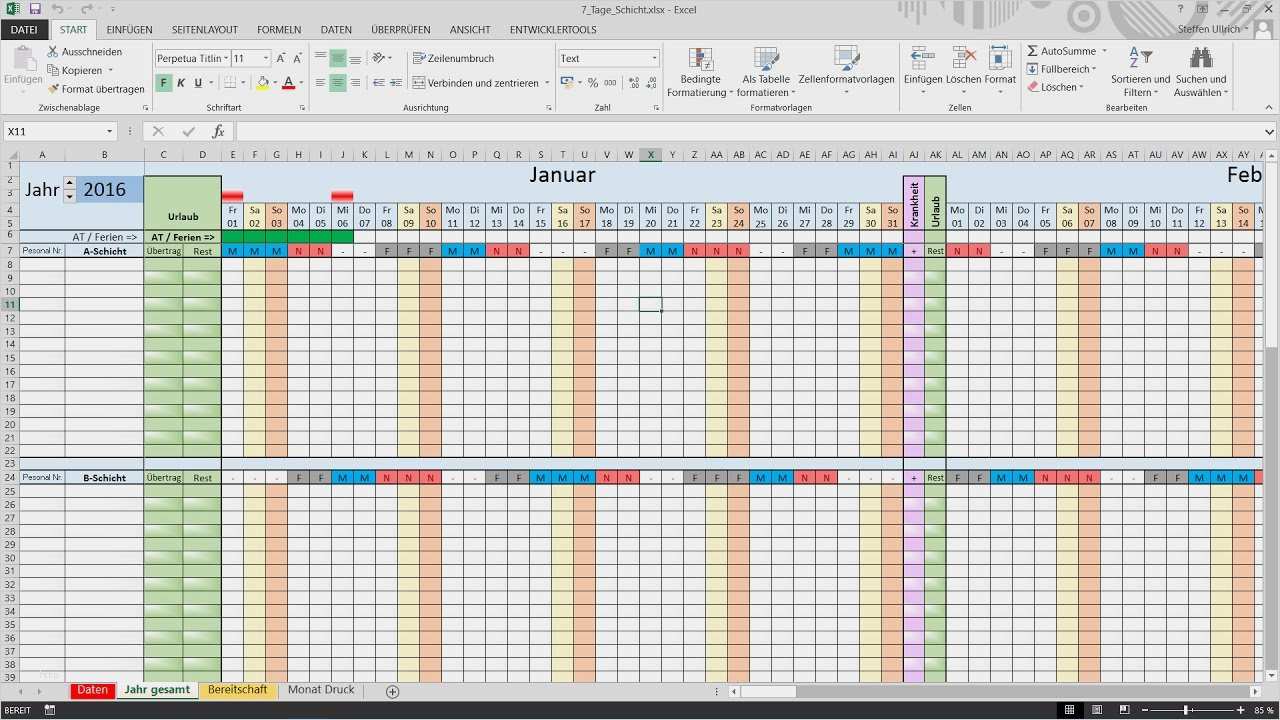Image resolution: width=1280 pixels, height=720 pixels.
Task: Open the DATEI tab
Action: coord(24,30)
